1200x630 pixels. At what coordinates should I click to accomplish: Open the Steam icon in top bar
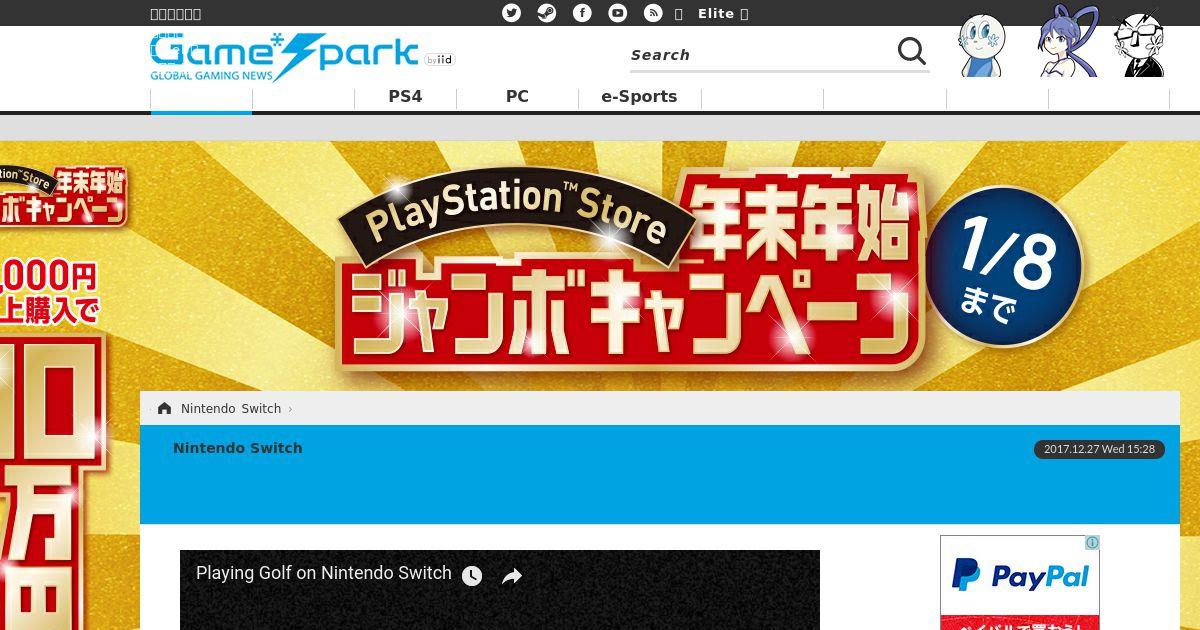pos(547,13)
